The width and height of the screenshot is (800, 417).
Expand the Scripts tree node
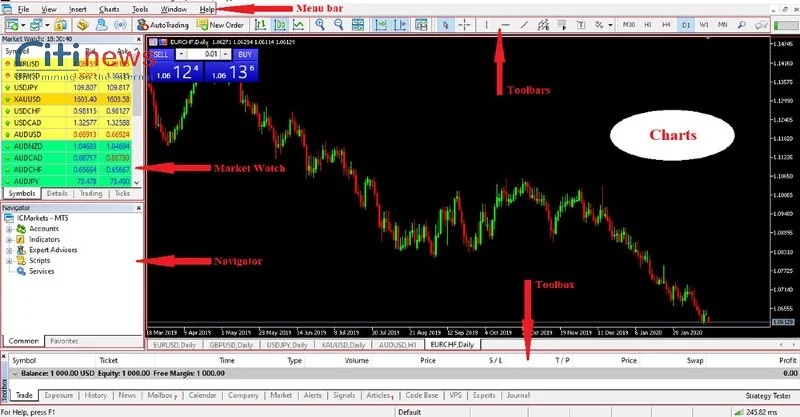pos(9,261)
